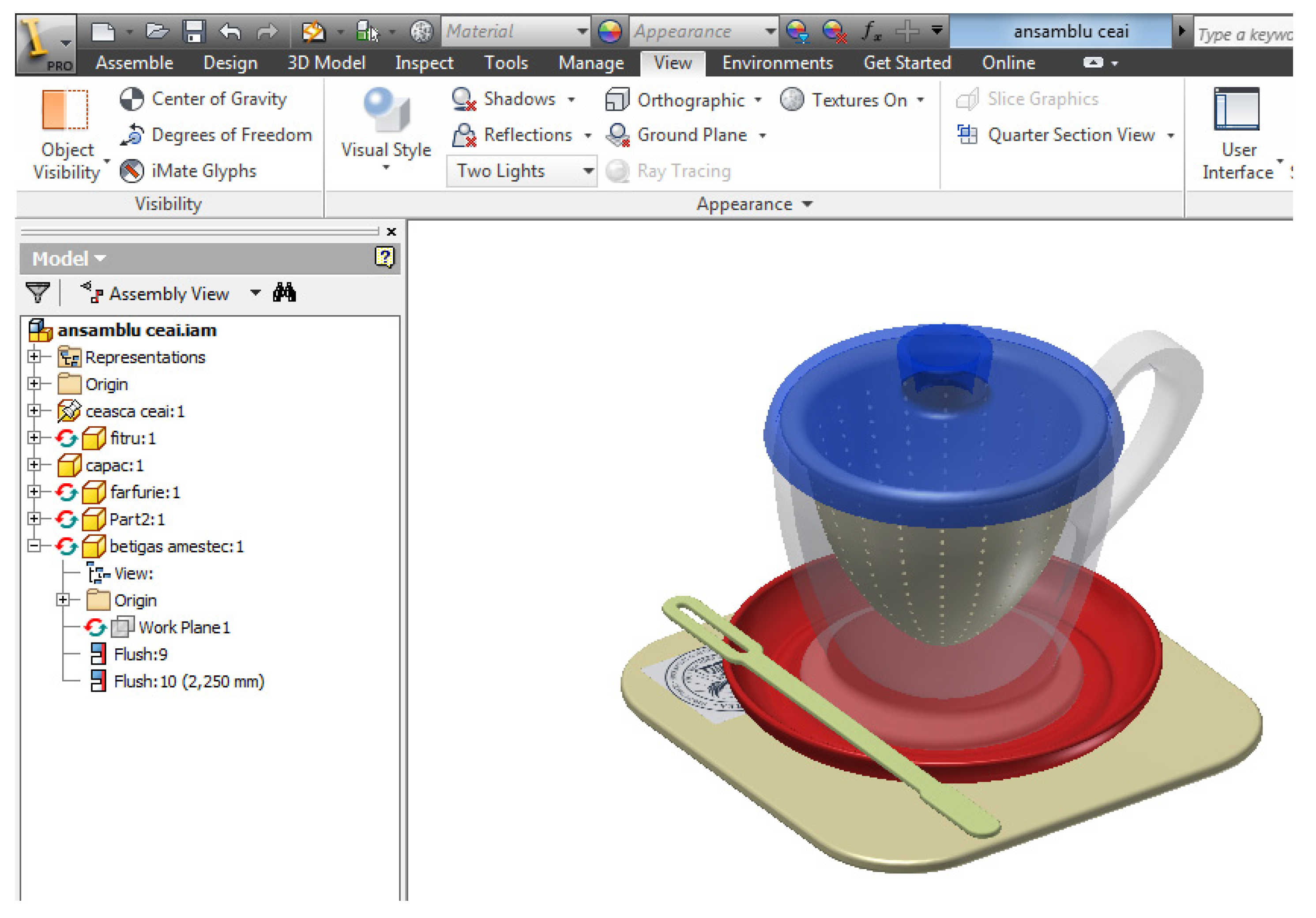Image resolution: width=1316 pixels, height=918 pixels.
Task: Click the Center of Gravity icon
Action: [132, 99]
